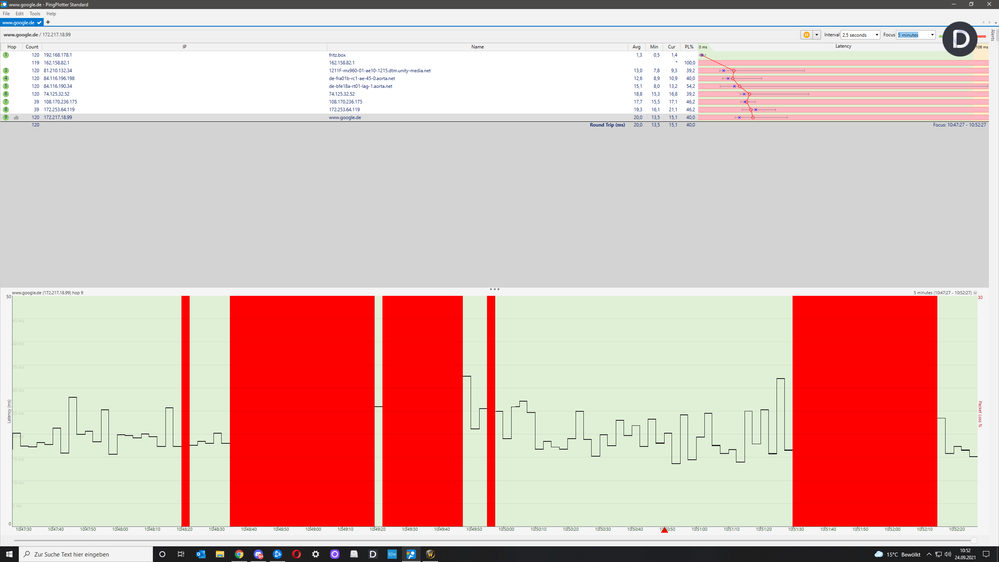The height and width of the screenshot is (562, 999).
Task: Open notification center icon in system tray
Action: (986, 554)
